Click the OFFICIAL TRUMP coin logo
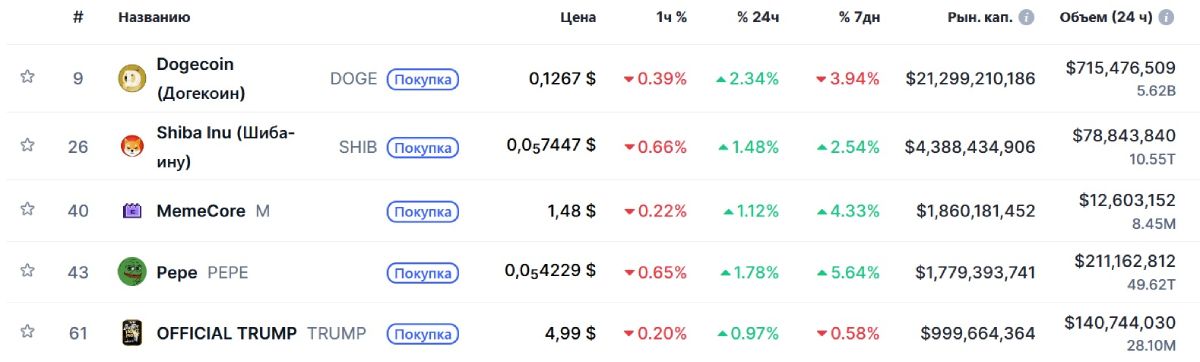Viewport: 1200px width, 362px height. click(132, 333)
